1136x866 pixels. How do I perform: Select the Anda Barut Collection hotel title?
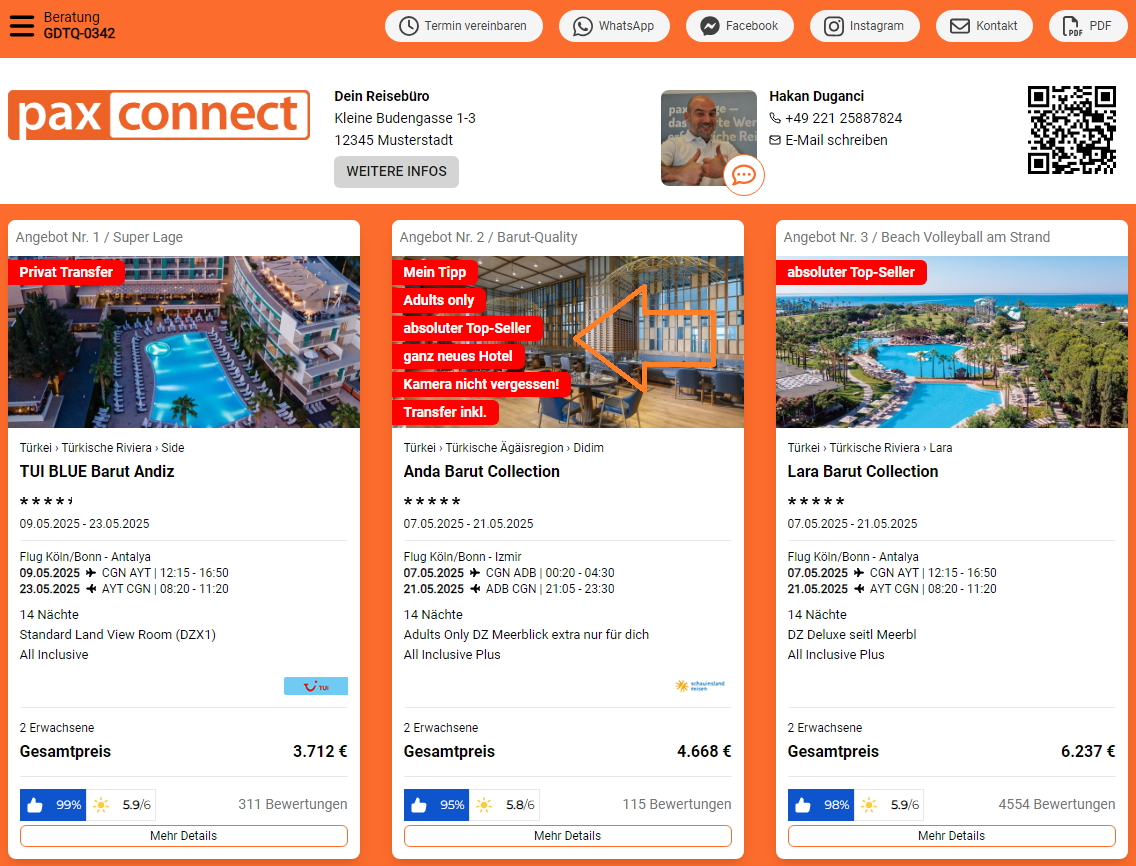point(482,471)
